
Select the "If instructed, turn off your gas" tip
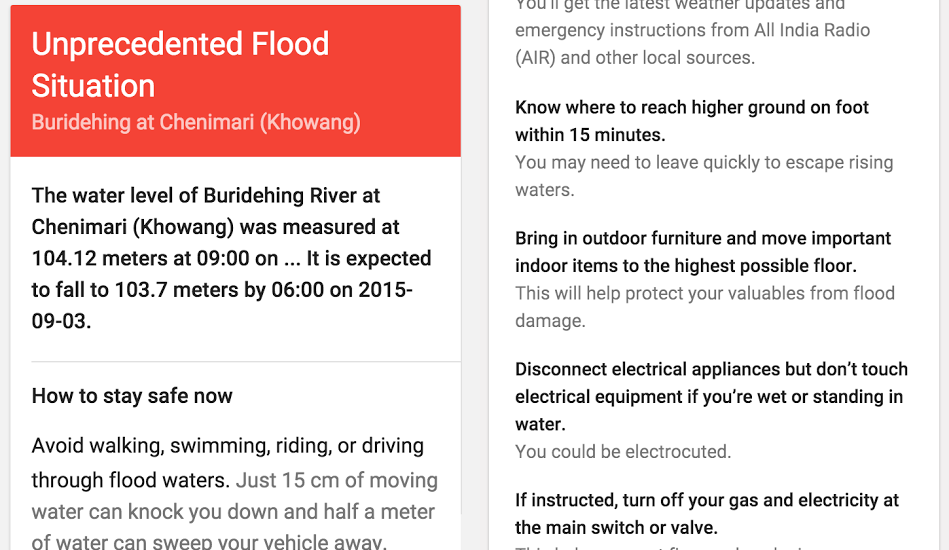(707, 500)
